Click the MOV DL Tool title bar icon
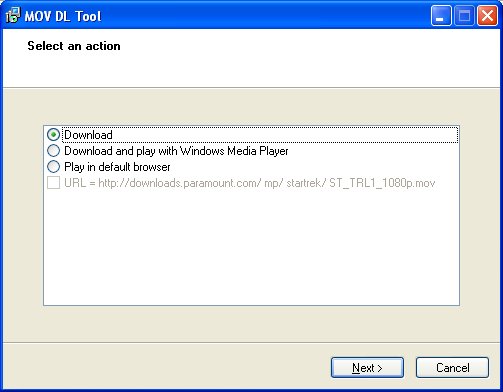Image resolution: width=503 pixels, height=392 pixels. [x=13, y=15]
